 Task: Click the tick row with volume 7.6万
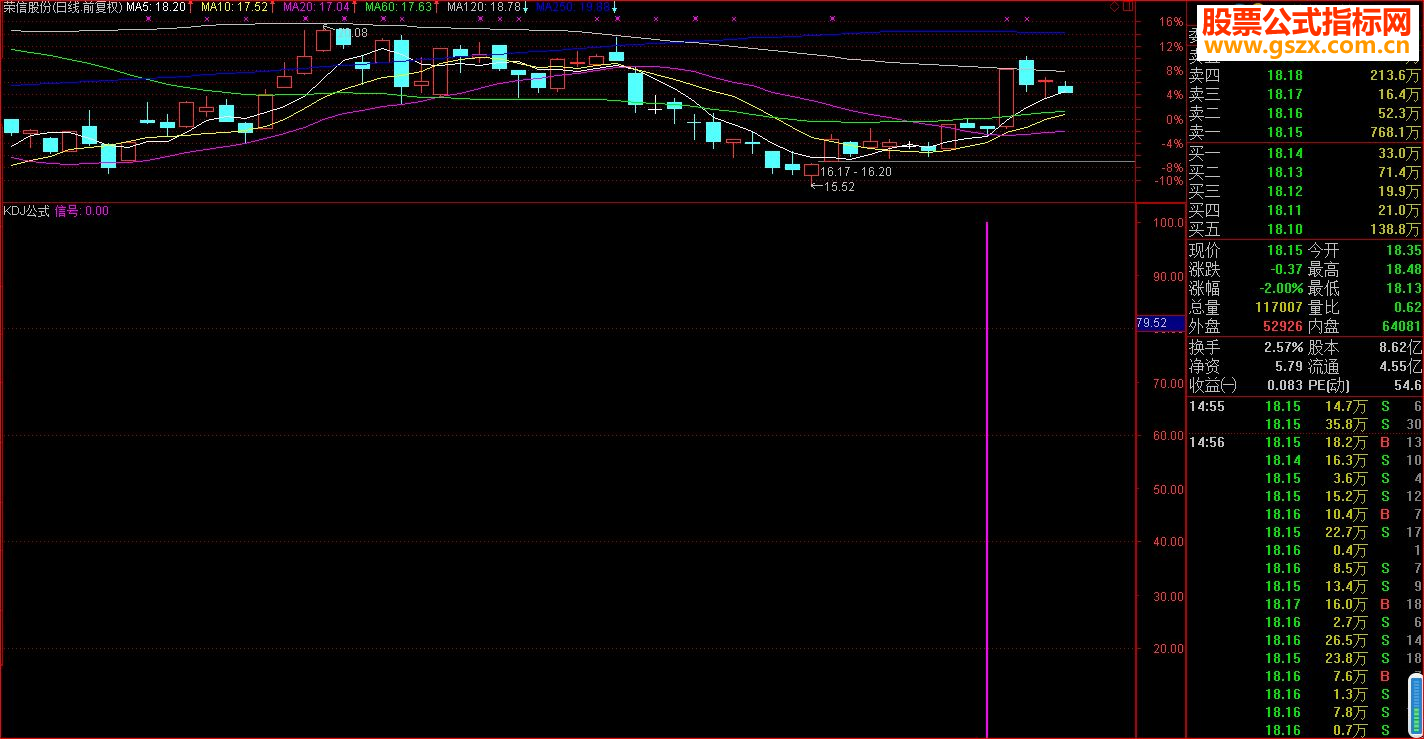click(x=1304, y=676)
